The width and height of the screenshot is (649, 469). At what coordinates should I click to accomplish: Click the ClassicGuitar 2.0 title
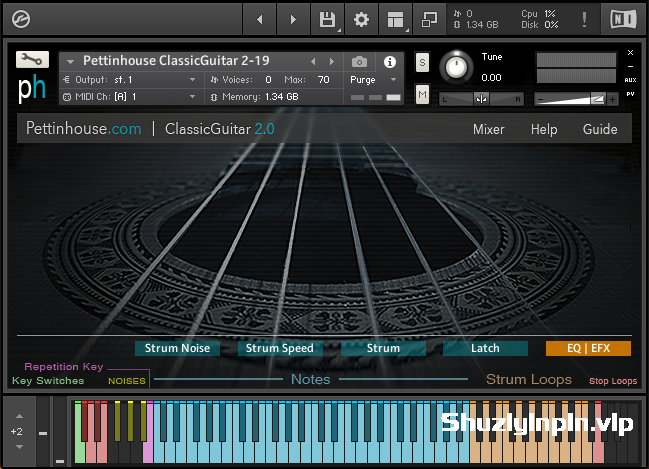point(220,129)
